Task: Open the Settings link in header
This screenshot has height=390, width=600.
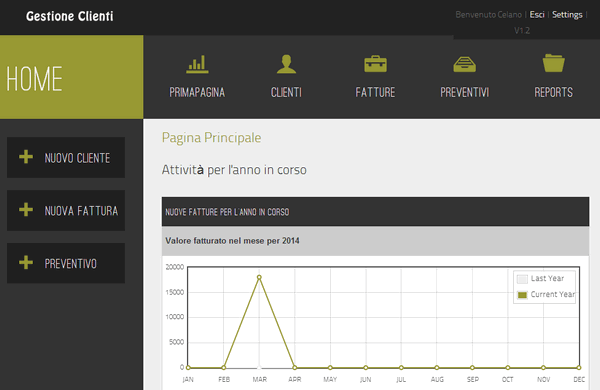Action: 567,15
